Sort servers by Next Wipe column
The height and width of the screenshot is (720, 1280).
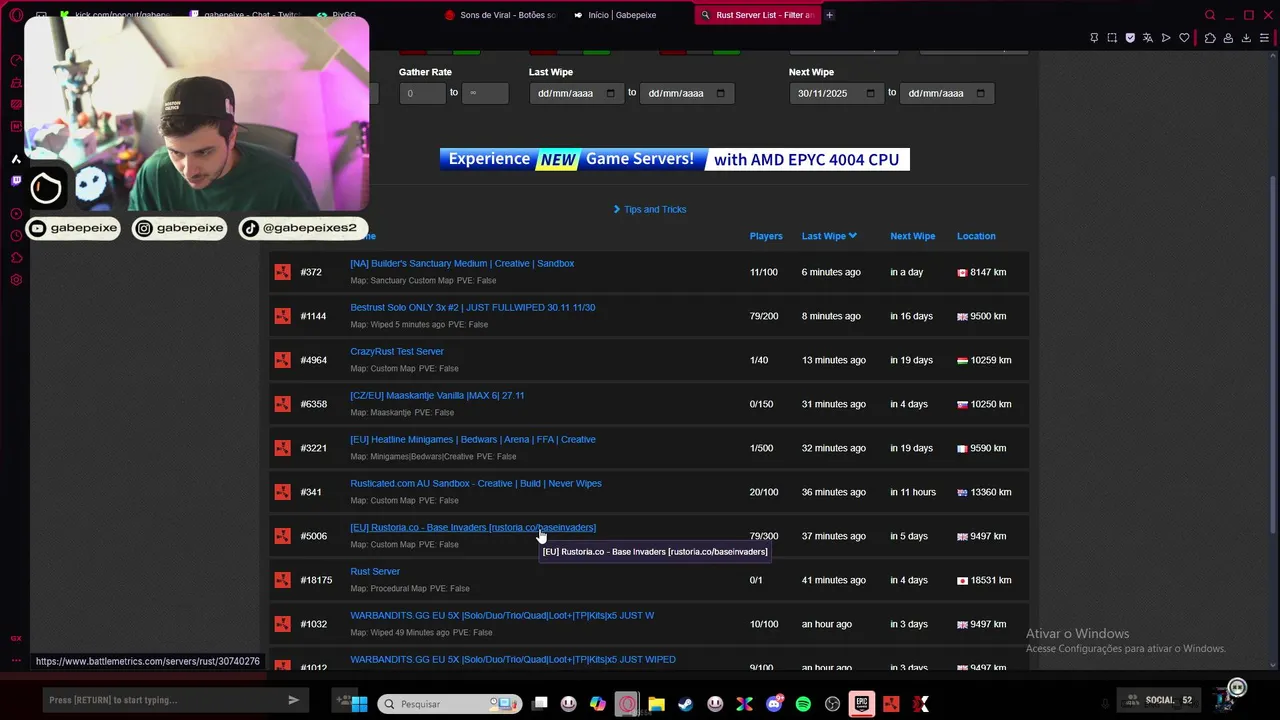[912, 236]
